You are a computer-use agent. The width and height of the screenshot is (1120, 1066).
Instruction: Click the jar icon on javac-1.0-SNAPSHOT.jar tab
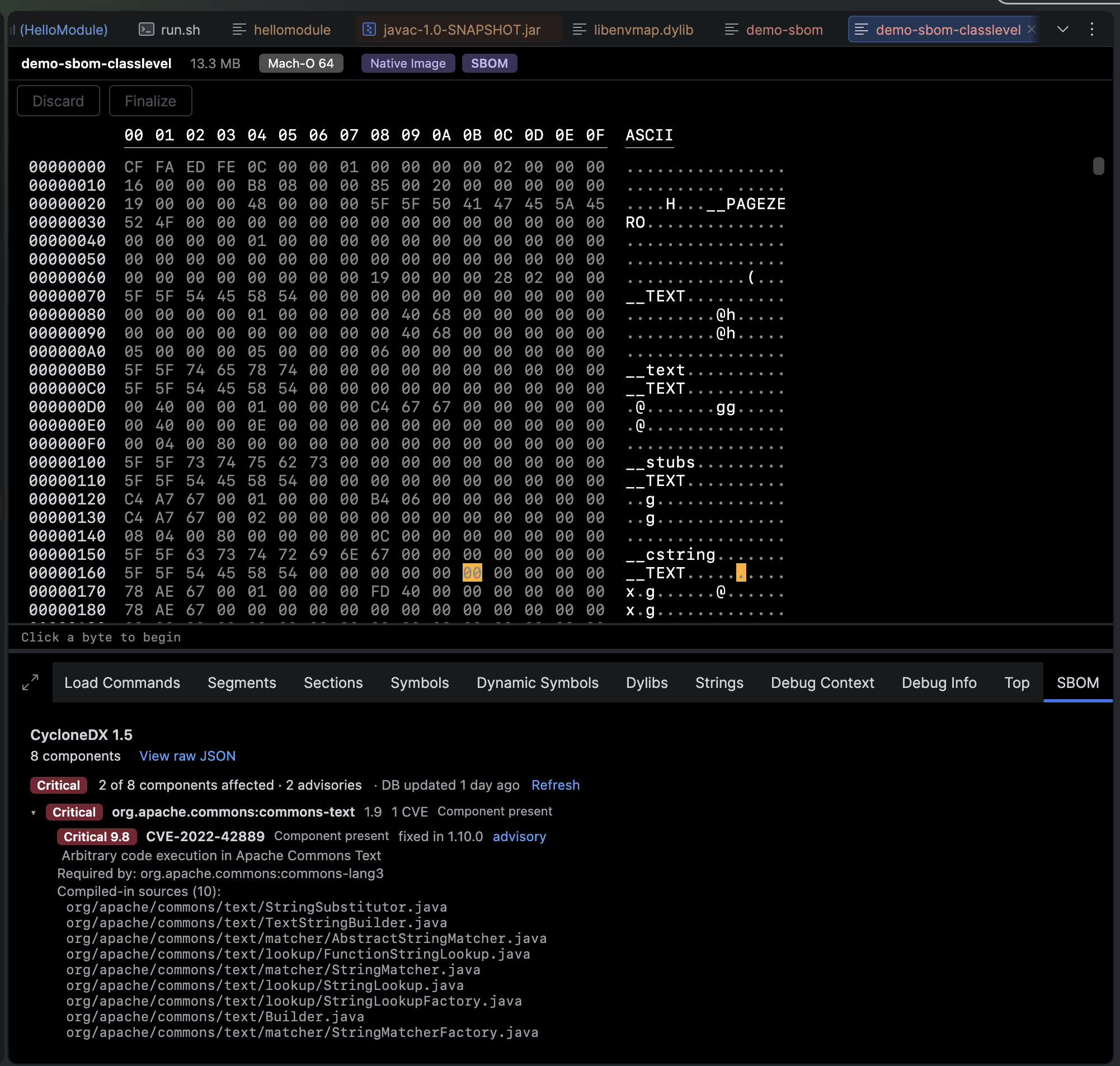369,29
